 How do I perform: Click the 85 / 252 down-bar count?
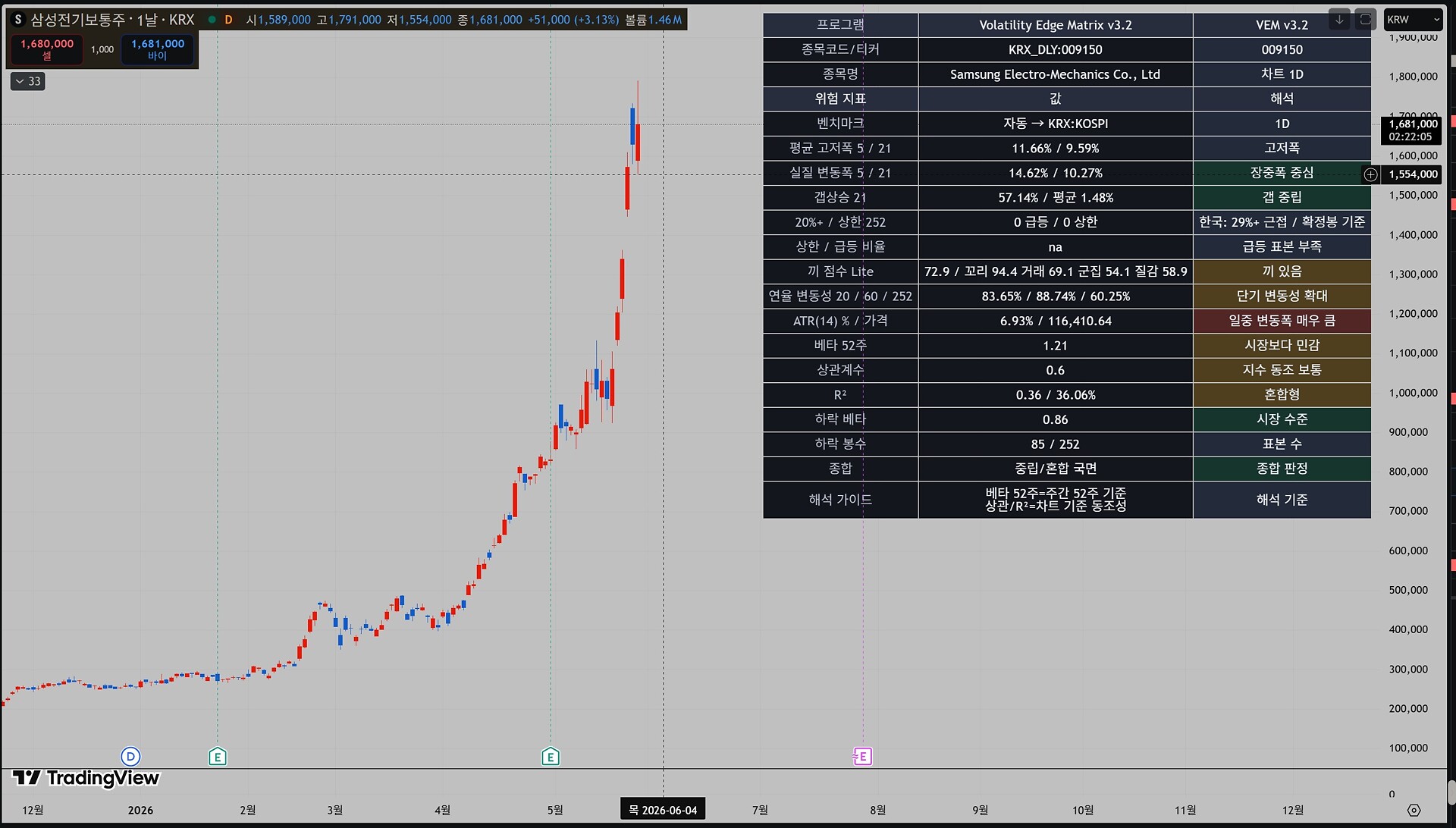(1056, 444)
